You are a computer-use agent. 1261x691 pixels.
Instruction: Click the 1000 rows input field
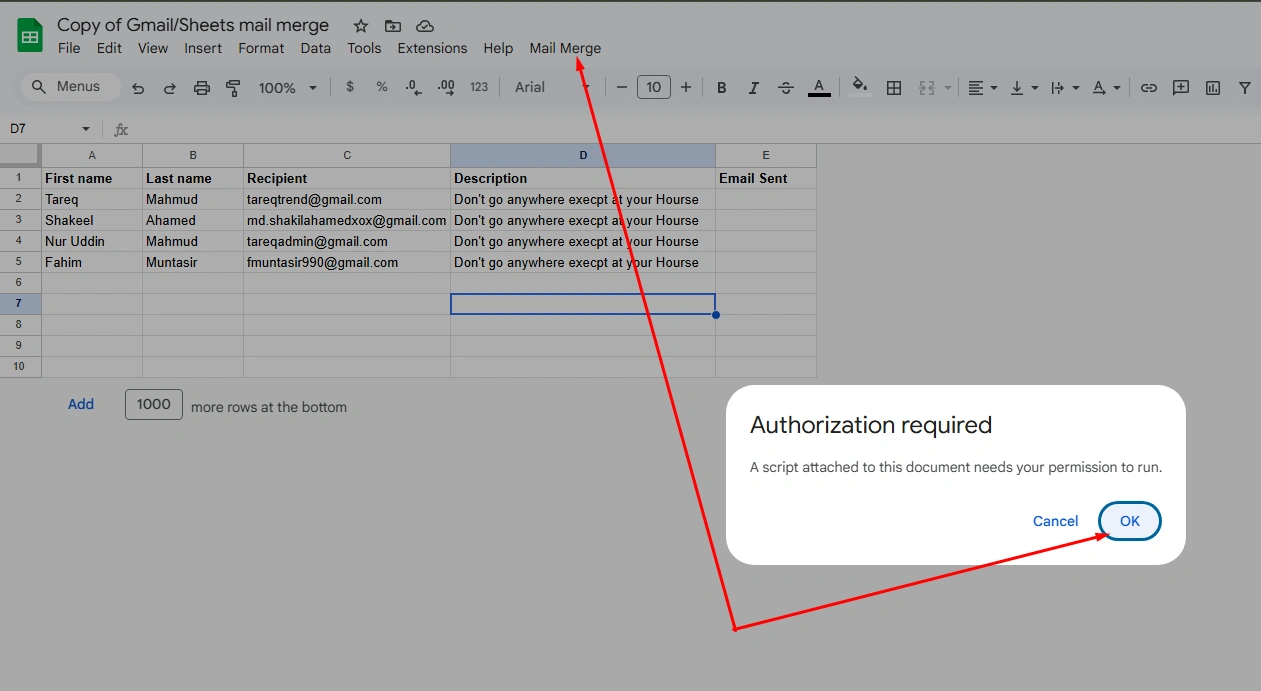[154, 405]
